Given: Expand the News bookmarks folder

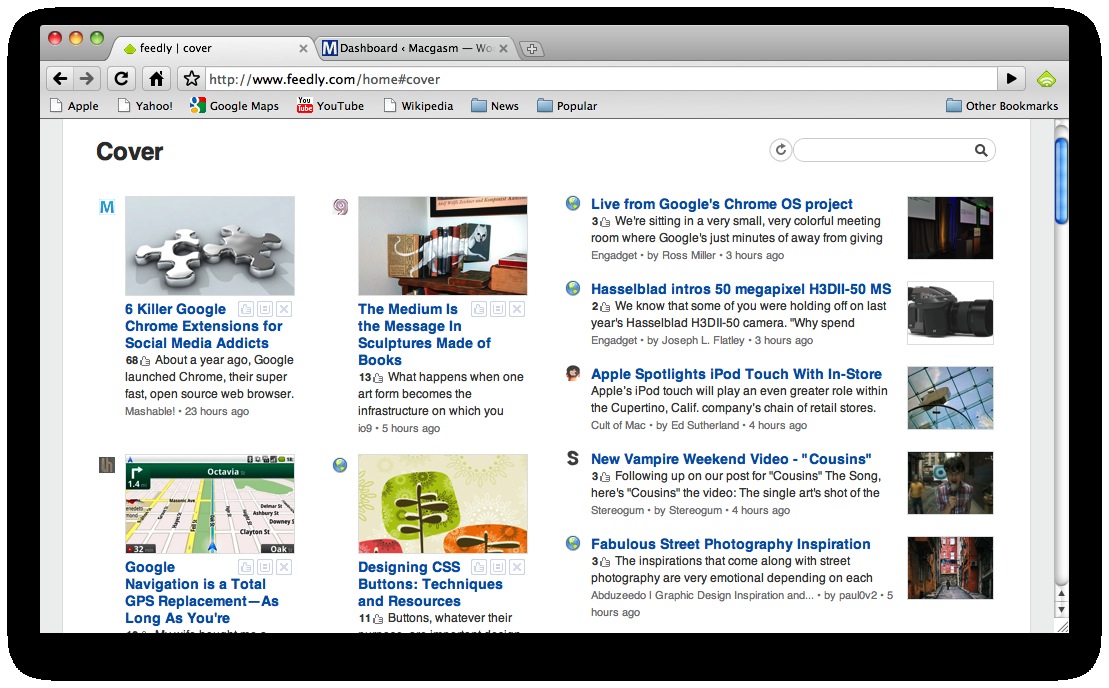Looking at the screenshot, I should click(495, 106).
